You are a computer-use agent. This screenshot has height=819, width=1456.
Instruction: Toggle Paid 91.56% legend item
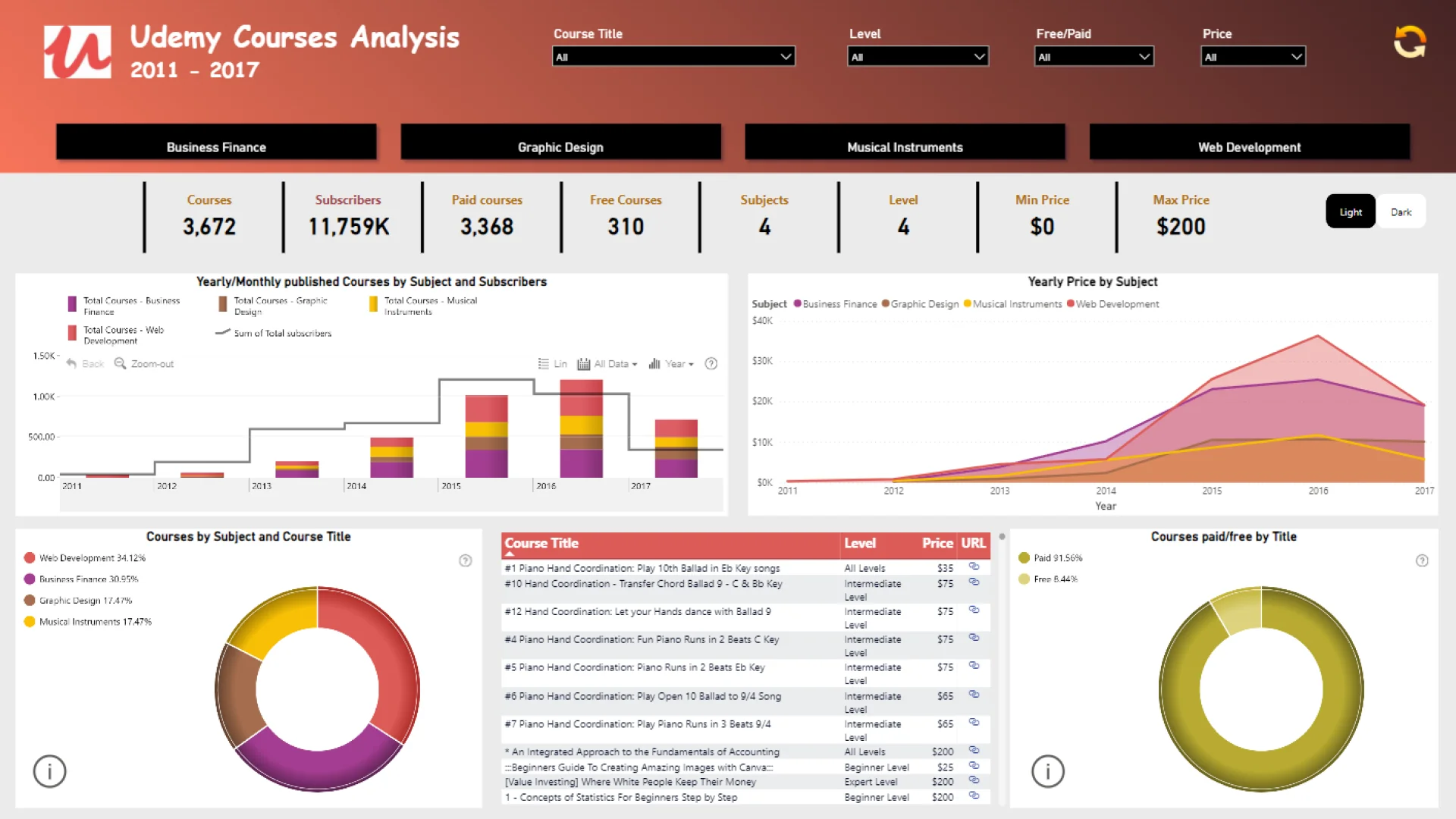pos(1050,558)
